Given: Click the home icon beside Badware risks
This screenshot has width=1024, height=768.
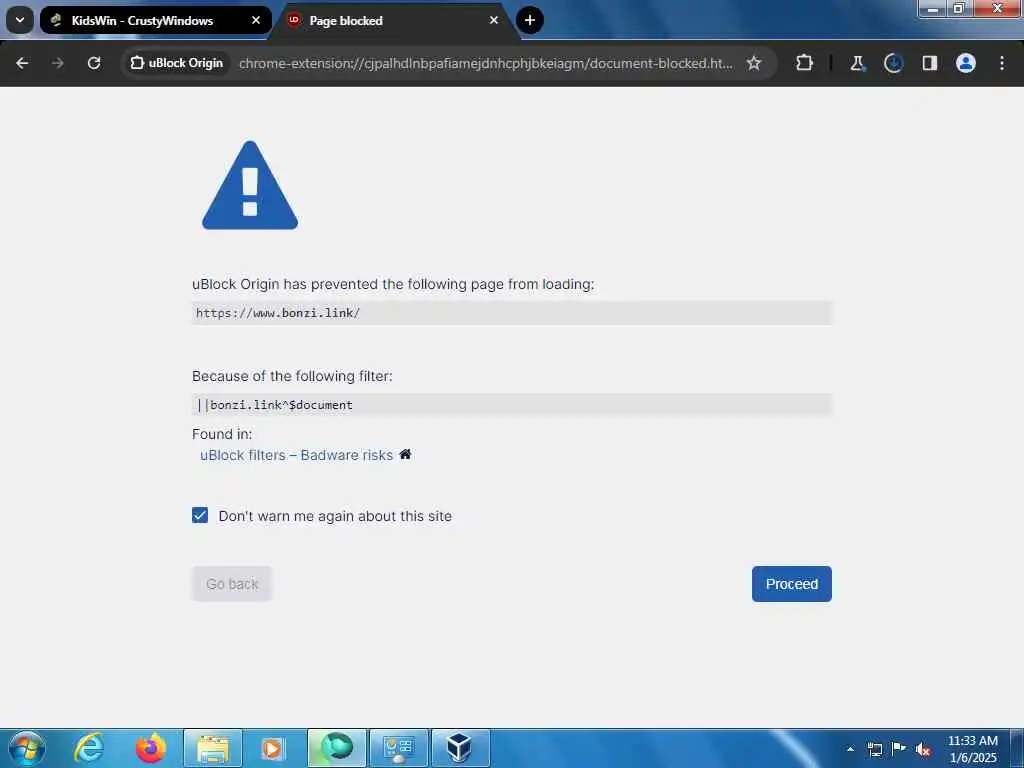Looking at the screenshot, I should (405, 455).
